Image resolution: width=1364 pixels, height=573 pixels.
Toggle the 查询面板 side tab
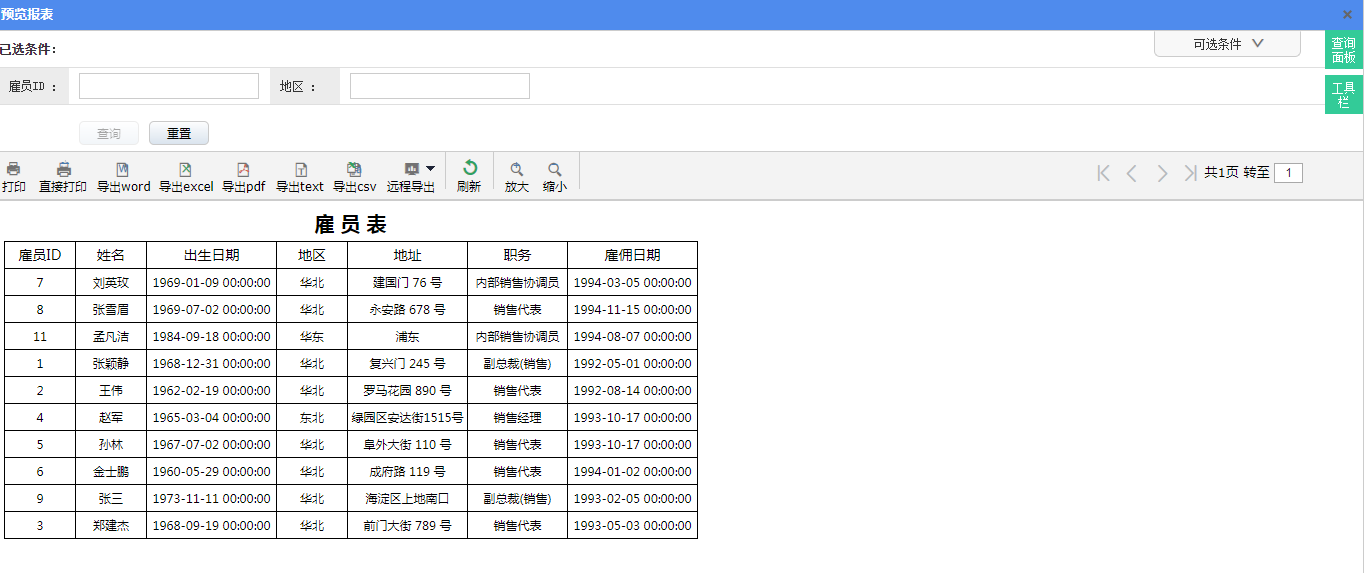click(x=1343, y=50)
